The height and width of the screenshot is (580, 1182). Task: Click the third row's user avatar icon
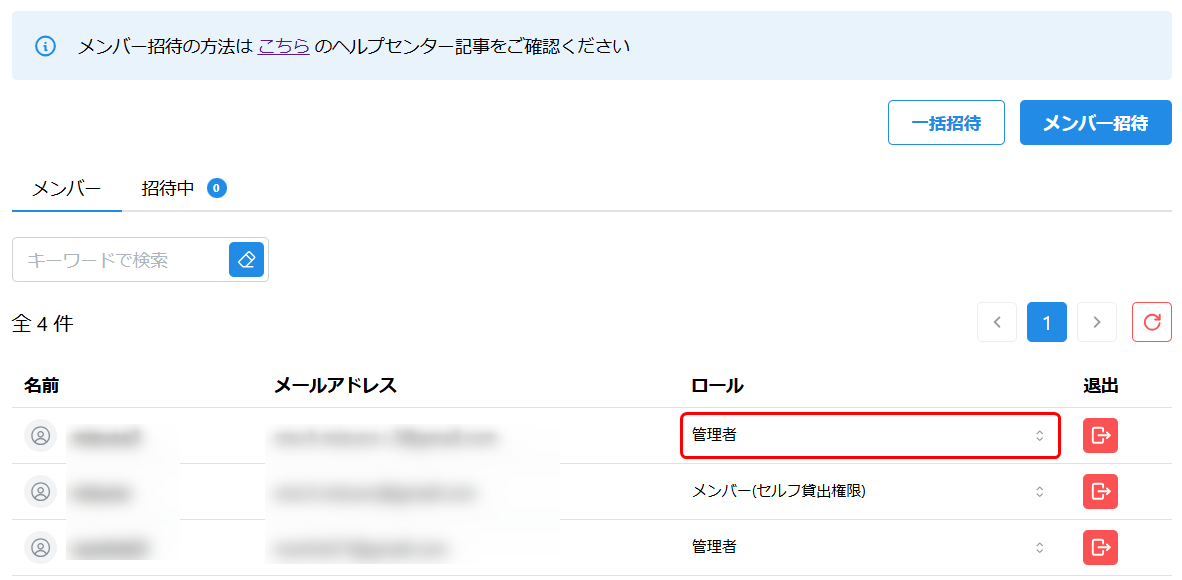pyautogui.click(x=40, y=547)
